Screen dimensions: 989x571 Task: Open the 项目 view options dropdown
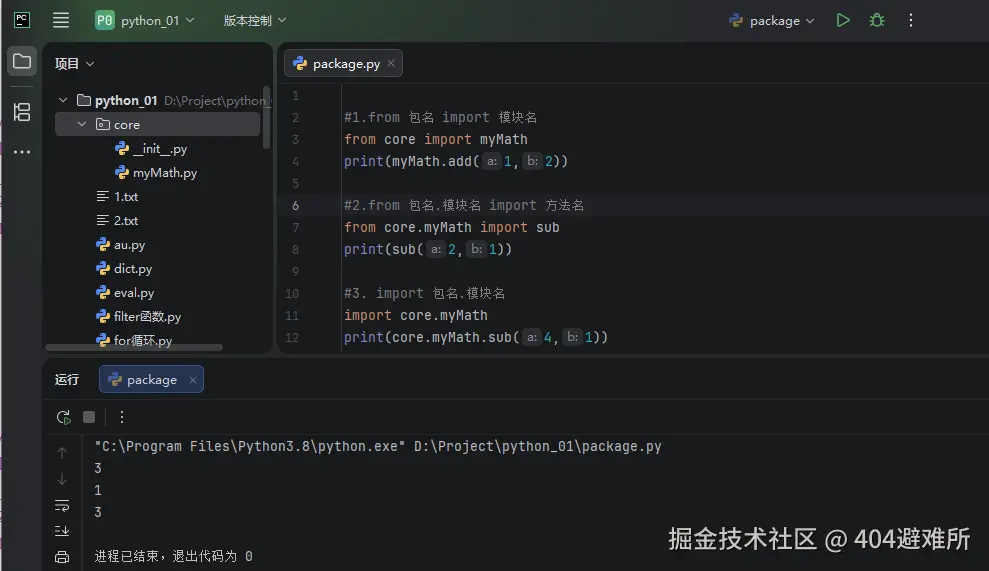point(74,64)
